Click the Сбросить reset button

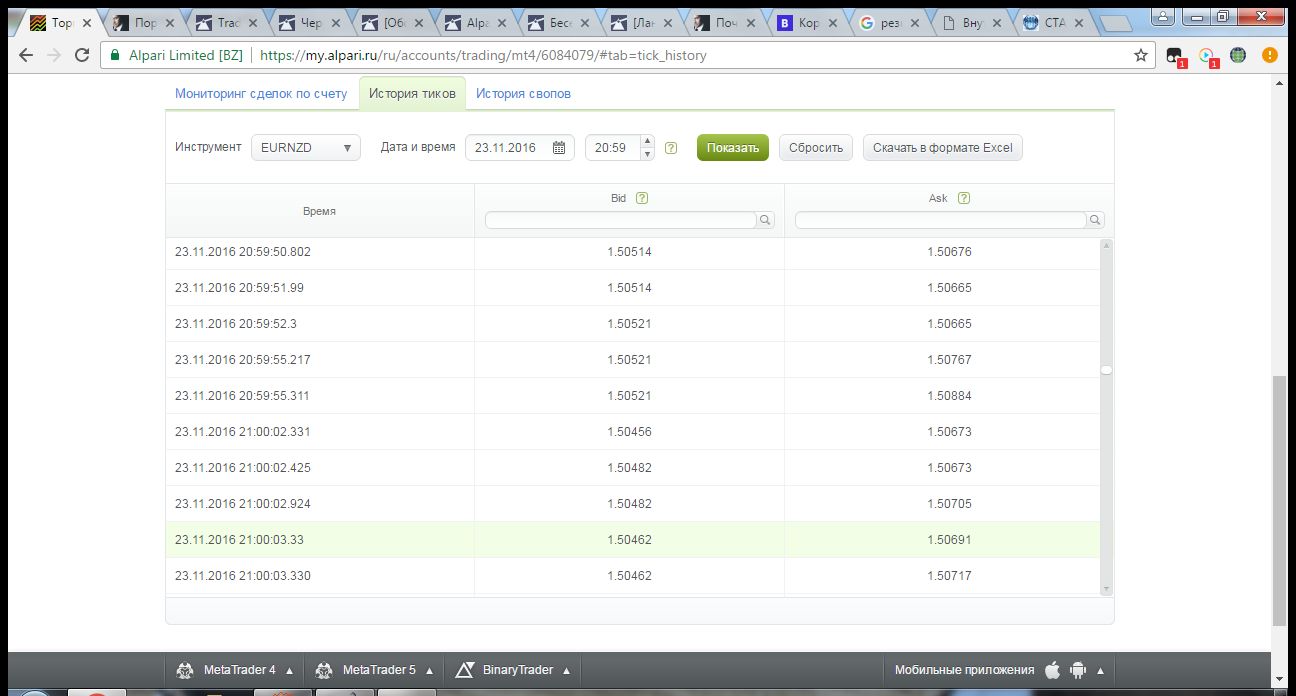point(816,148)
